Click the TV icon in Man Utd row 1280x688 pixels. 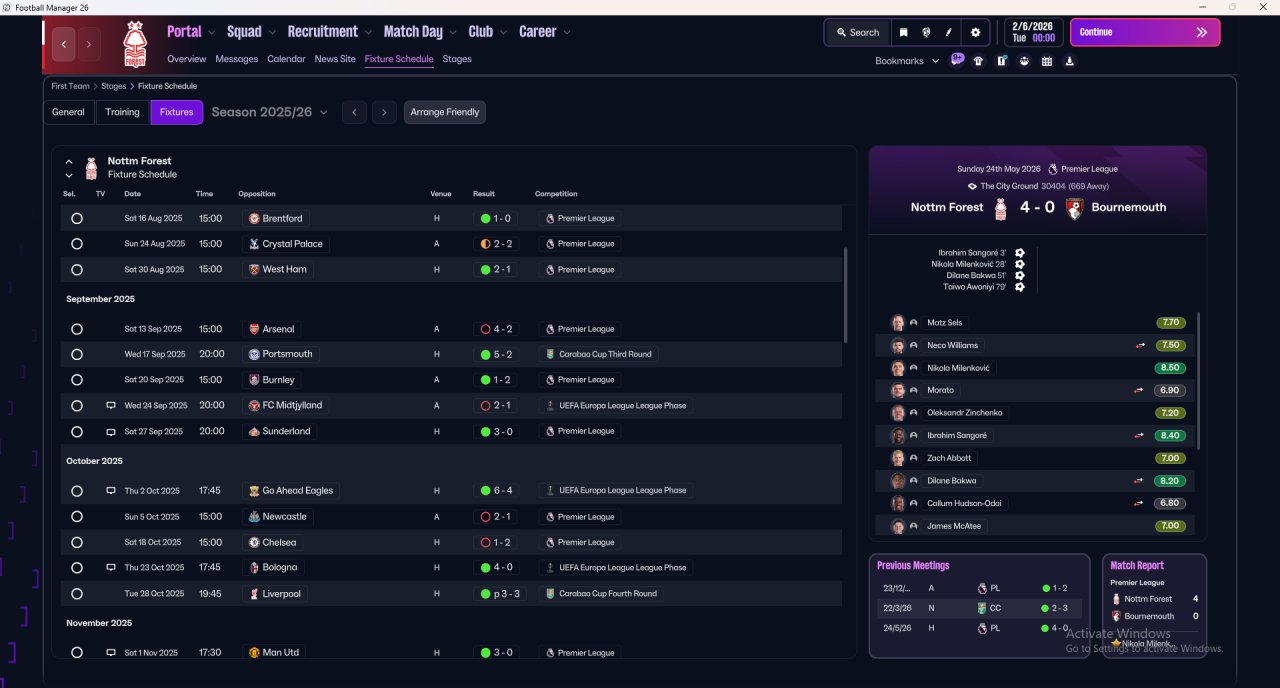(111, 653)
